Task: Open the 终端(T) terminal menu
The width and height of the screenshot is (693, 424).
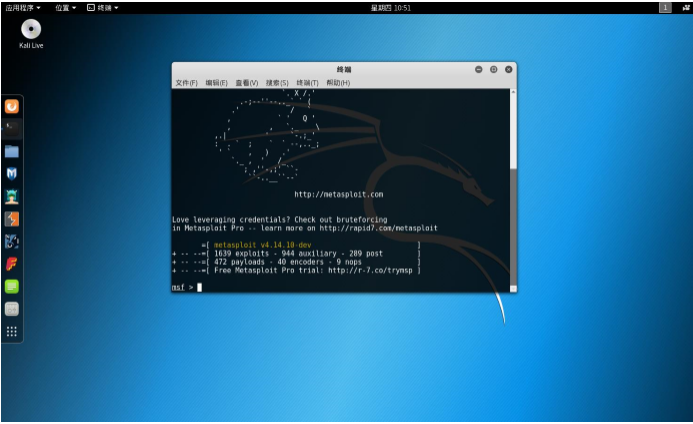Action: point(307,83)
